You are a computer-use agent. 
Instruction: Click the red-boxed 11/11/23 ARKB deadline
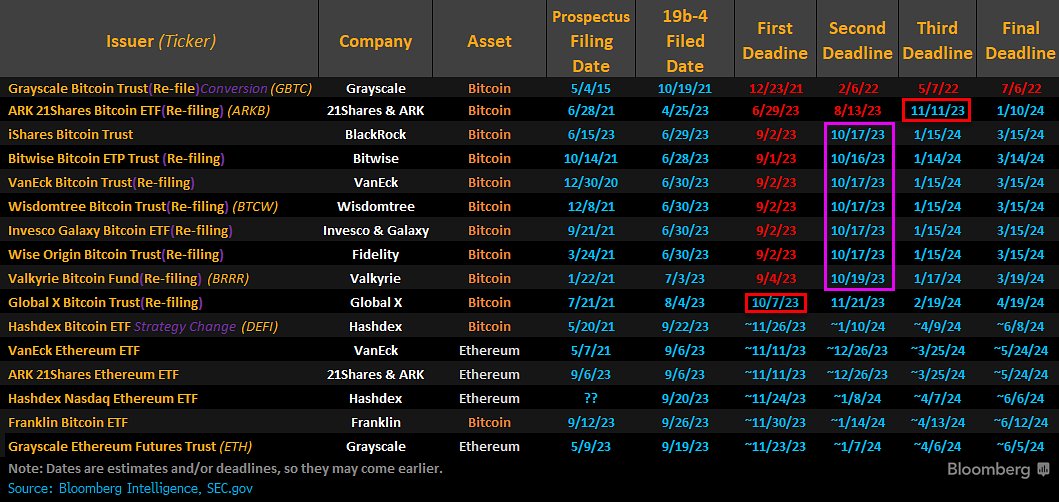[936, 110]
